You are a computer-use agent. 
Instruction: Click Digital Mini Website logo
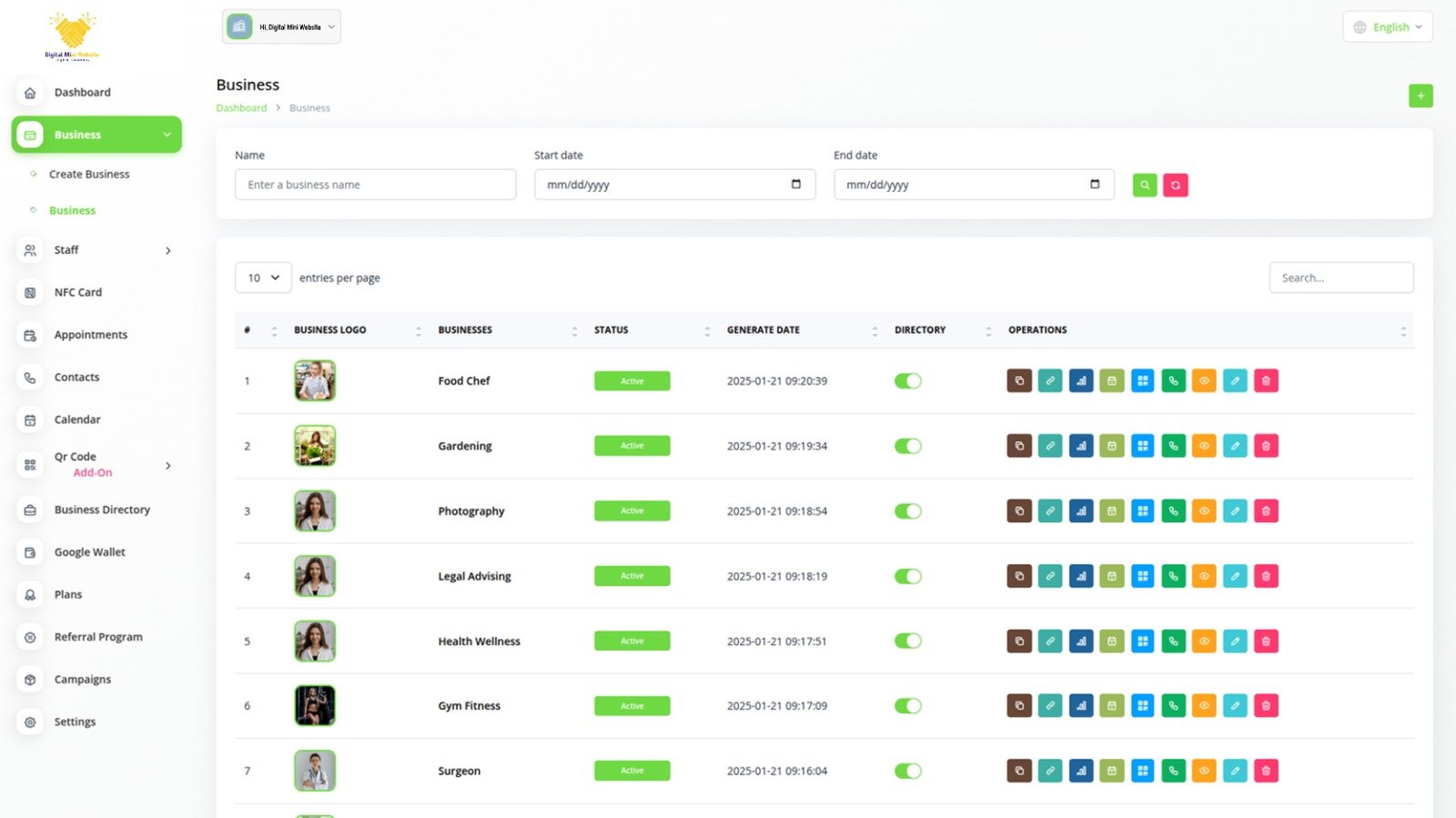(72, 35)
